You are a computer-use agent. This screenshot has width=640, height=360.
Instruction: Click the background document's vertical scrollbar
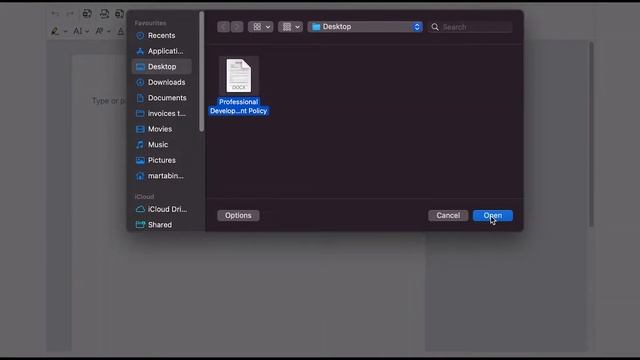(x=591, y=134)
